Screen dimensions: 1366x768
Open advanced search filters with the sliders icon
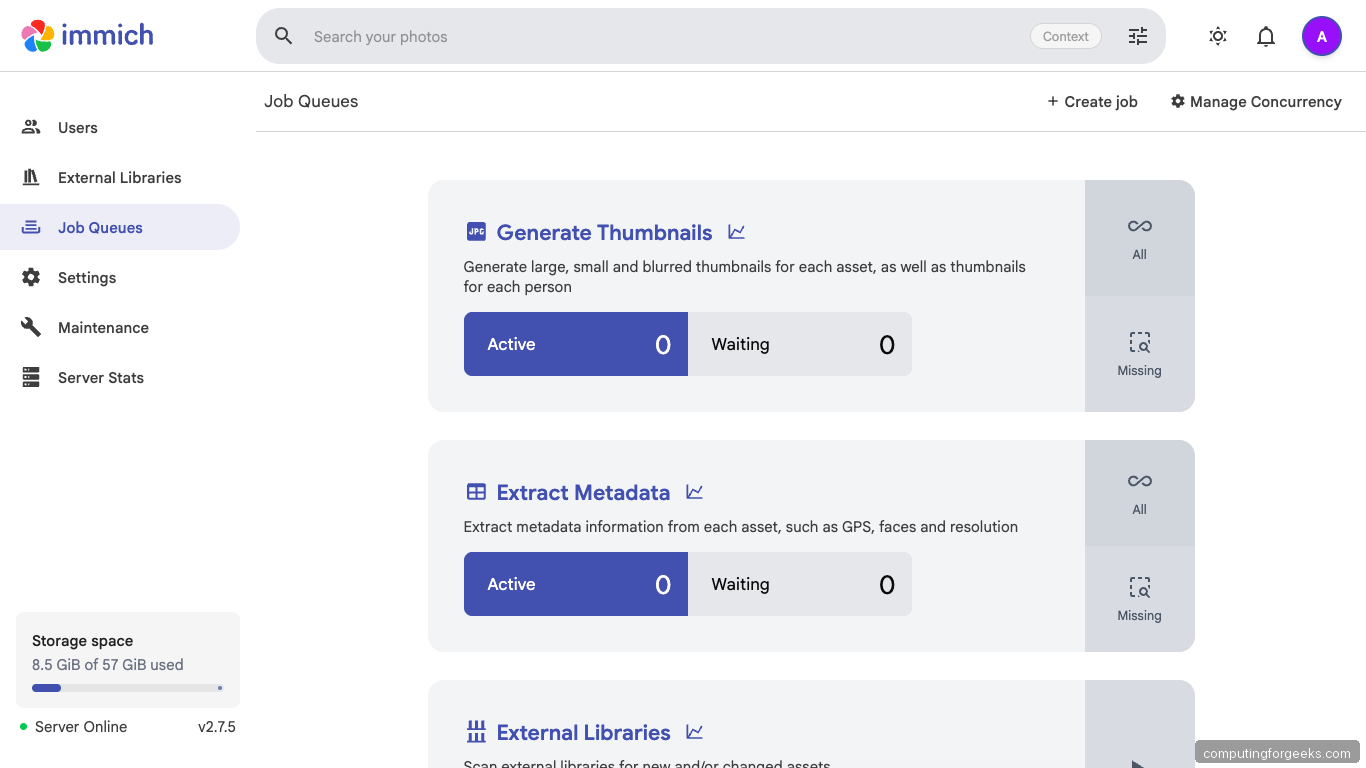(1137, 35)
